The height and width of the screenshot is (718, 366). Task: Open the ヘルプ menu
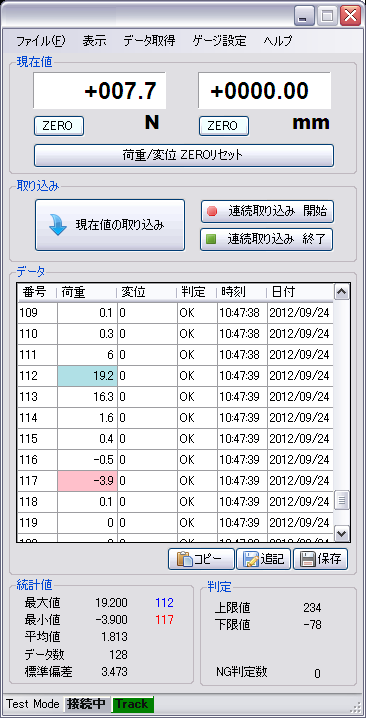click(x=278, y=41)
